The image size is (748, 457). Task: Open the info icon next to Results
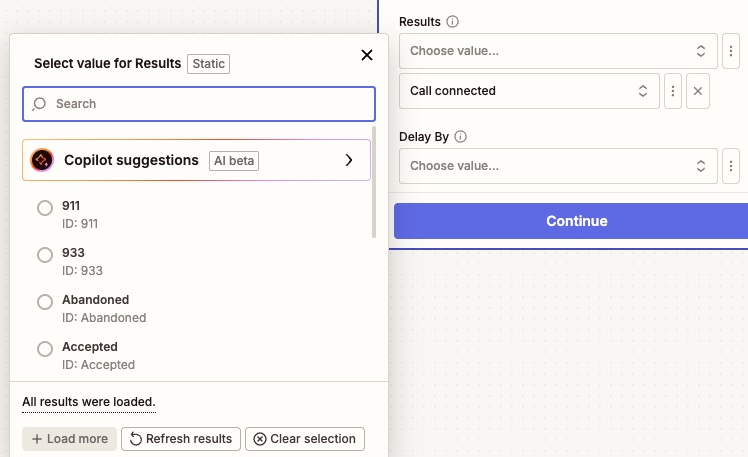tap(453, 22)
